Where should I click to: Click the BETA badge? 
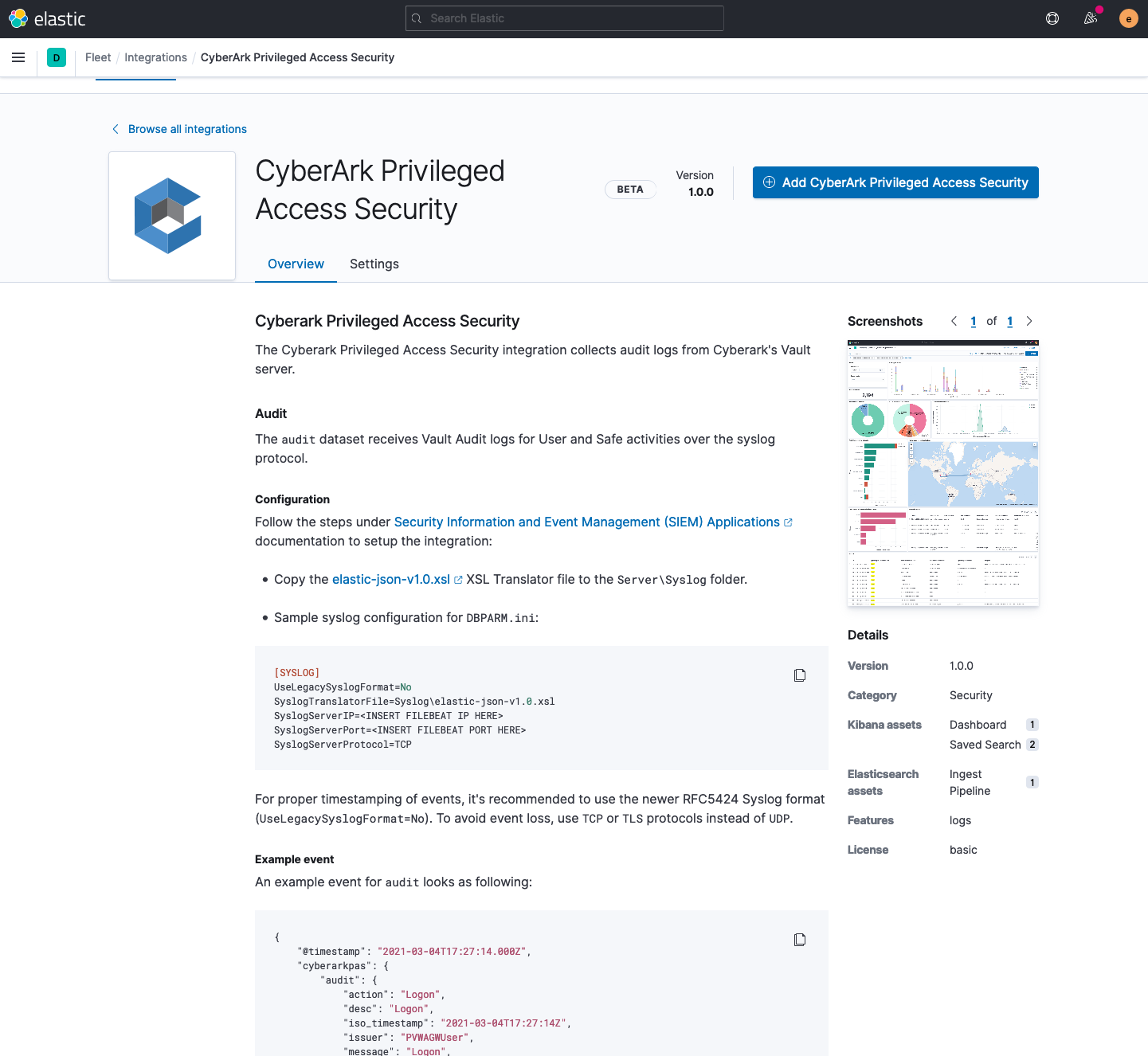[630, 190]
